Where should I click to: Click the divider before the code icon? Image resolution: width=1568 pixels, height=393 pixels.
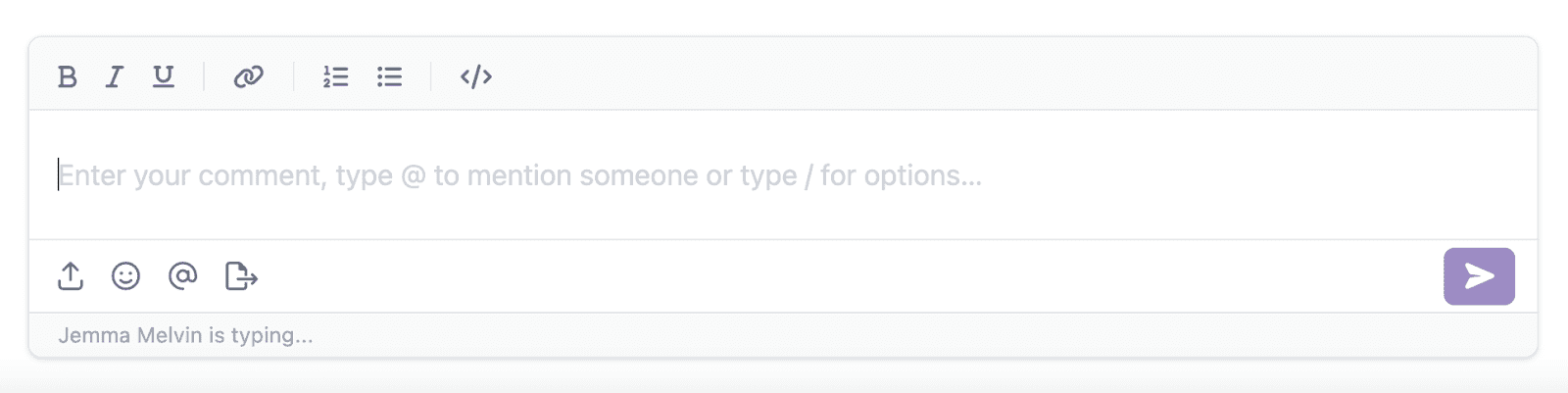tap(430, 76)
